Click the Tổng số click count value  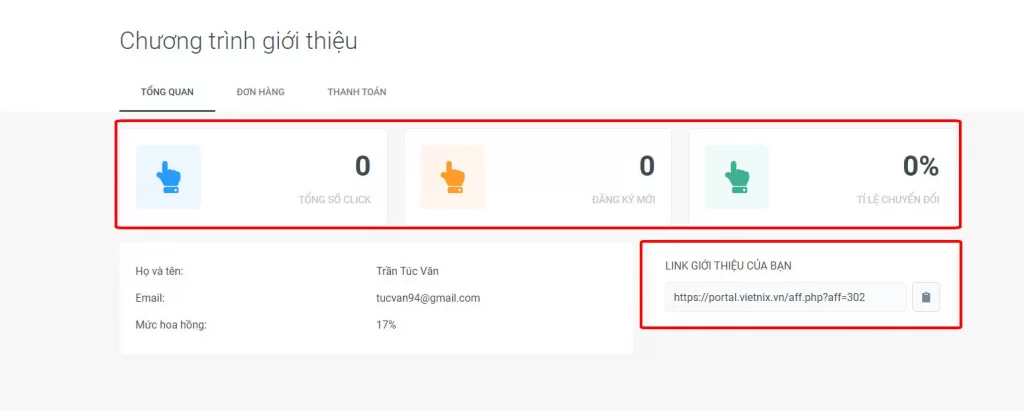point(362,166)
